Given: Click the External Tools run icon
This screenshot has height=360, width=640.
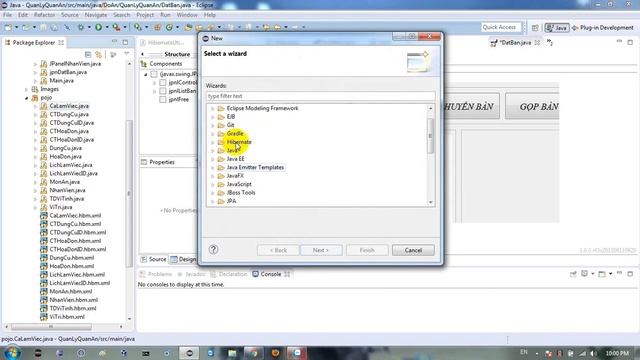Looking at the screenshot, I should (x=116, y=27).
